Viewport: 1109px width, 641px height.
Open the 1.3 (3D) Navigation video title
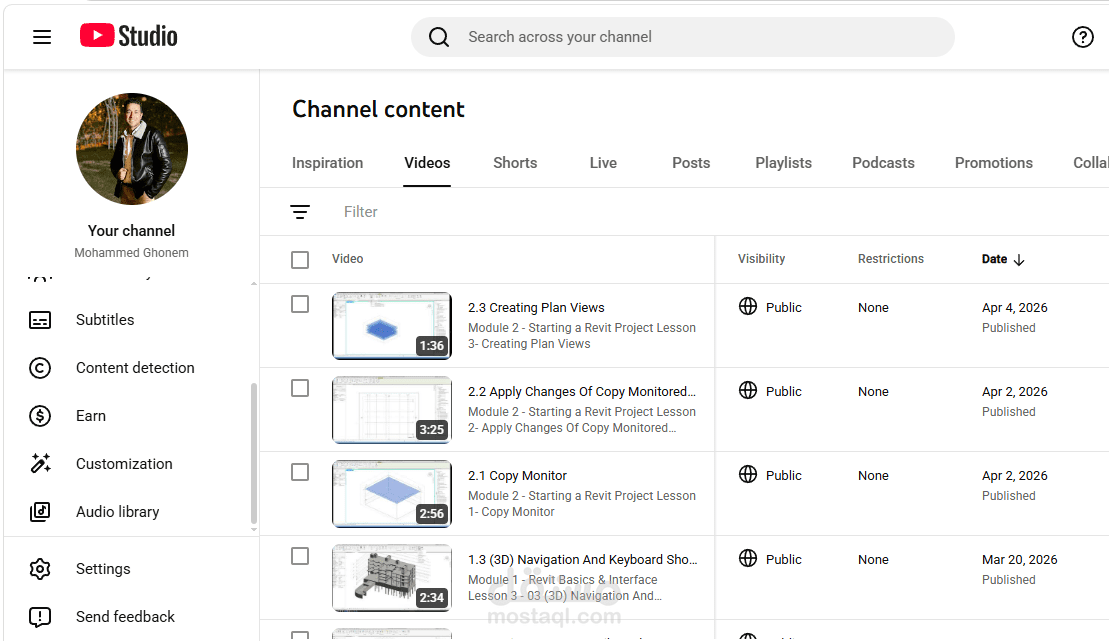(x=582, y=560)
